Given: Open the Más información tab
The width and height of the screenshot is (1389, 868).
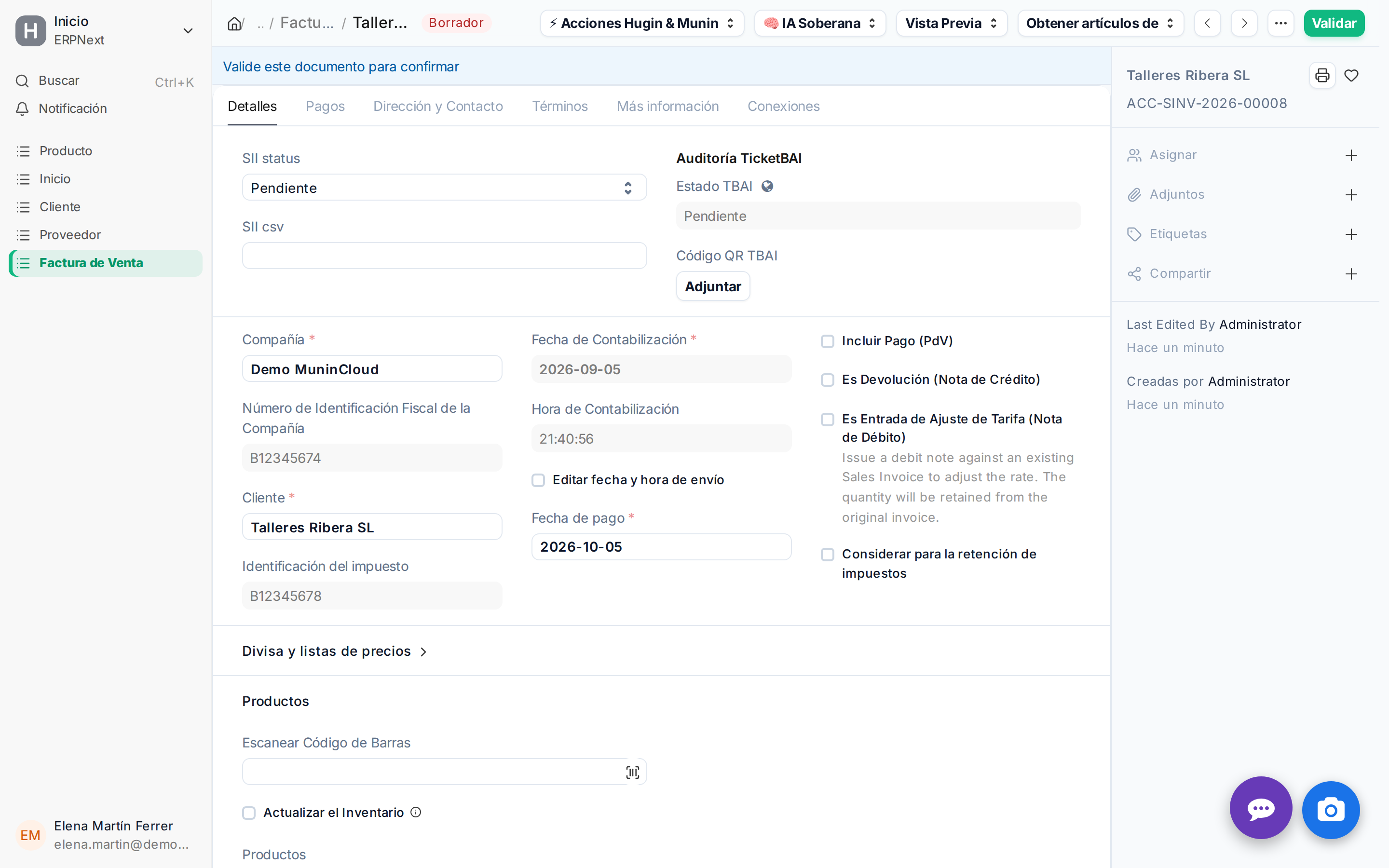Looking at the screenshot, I should tap(667, 106).
